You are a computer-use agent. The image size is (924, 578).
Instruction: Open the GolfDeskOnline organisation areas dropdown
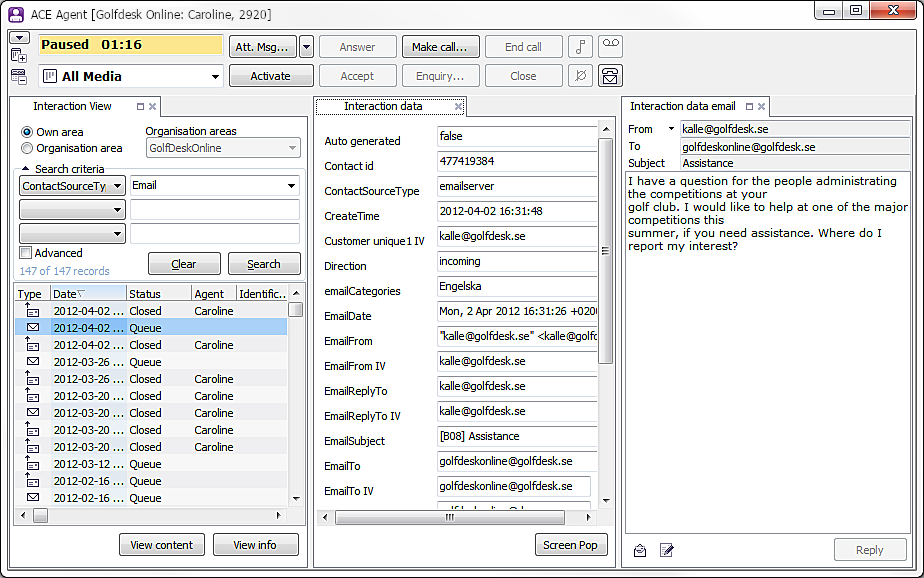click(x=291, y=147)
